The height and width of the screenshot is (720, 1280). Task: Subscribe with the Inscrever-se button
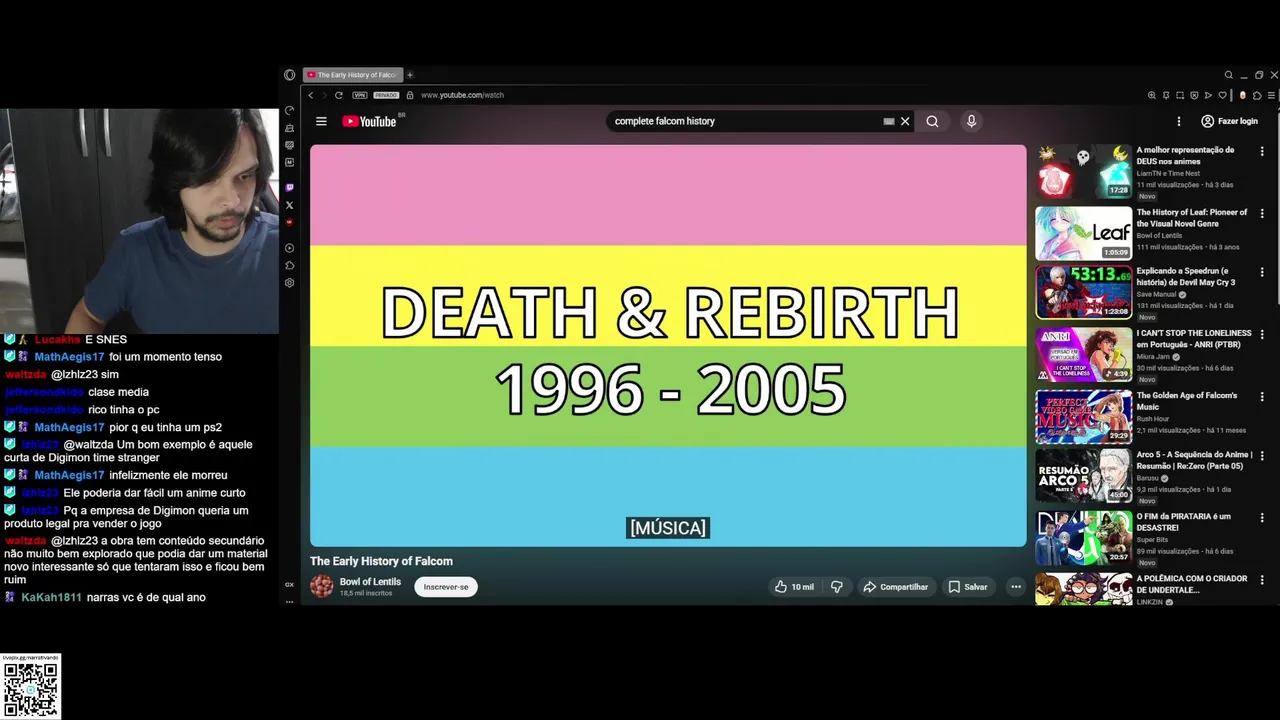[446, 587]
